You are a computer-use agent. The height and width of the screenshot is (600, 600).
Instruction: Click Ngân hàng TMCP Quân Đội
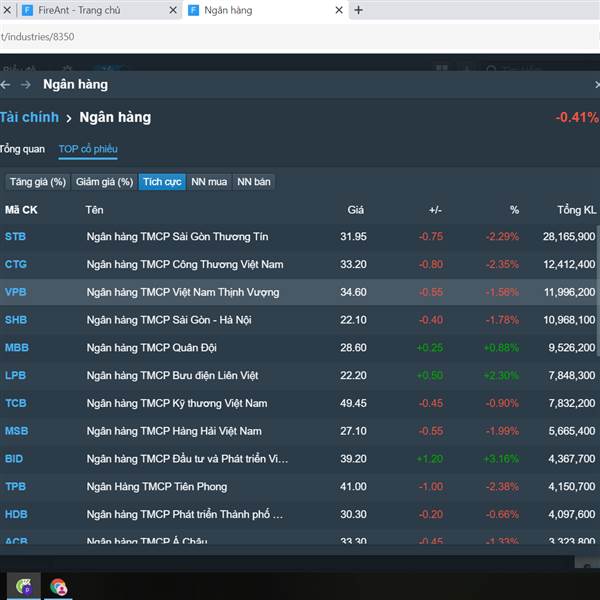click(x=152, y=348)
